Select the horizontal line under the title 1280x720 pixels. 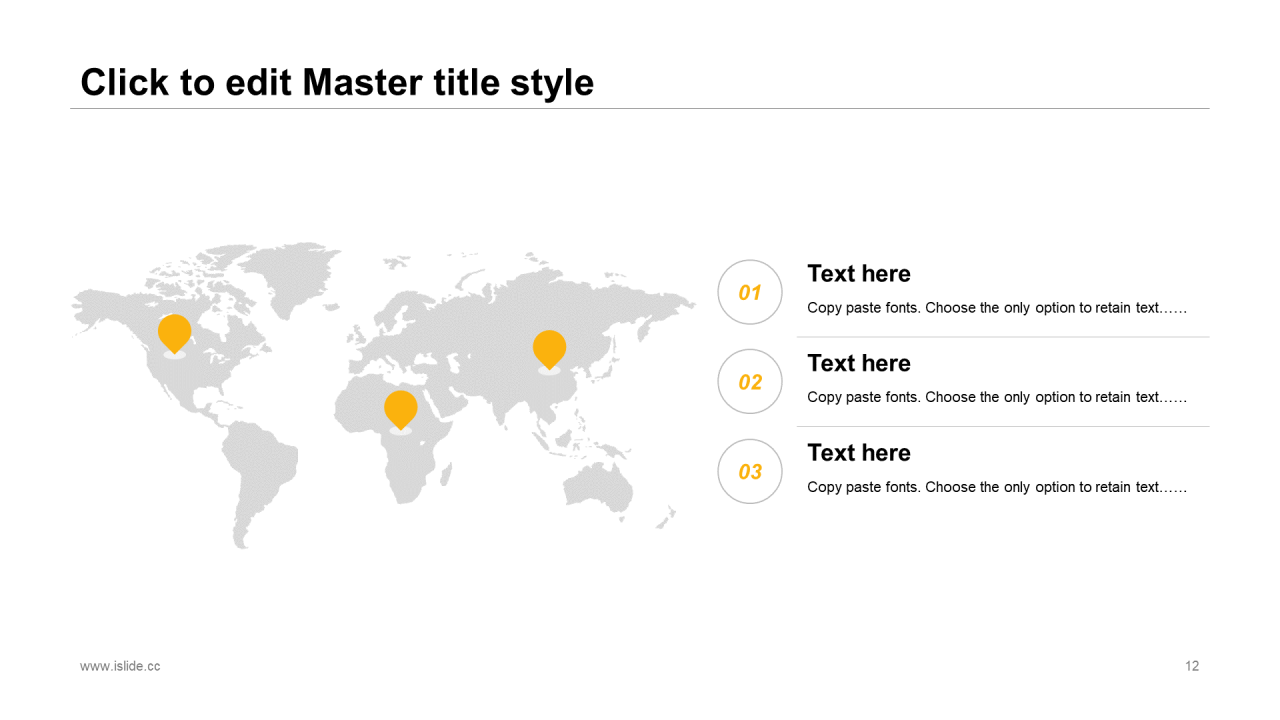pyautogui.click(x=640, y=108)
